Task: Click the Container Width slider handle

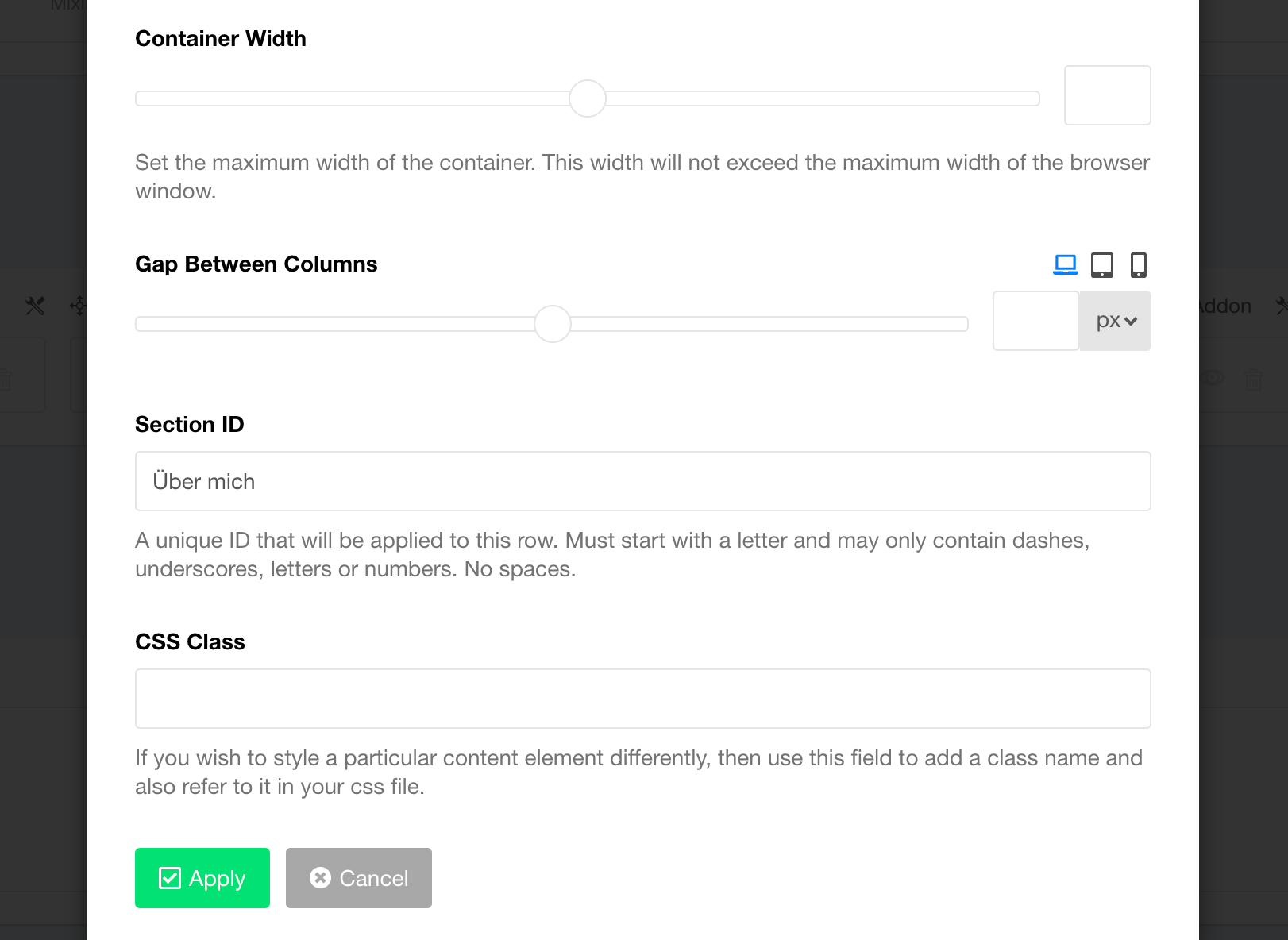Action: (588, 98)
